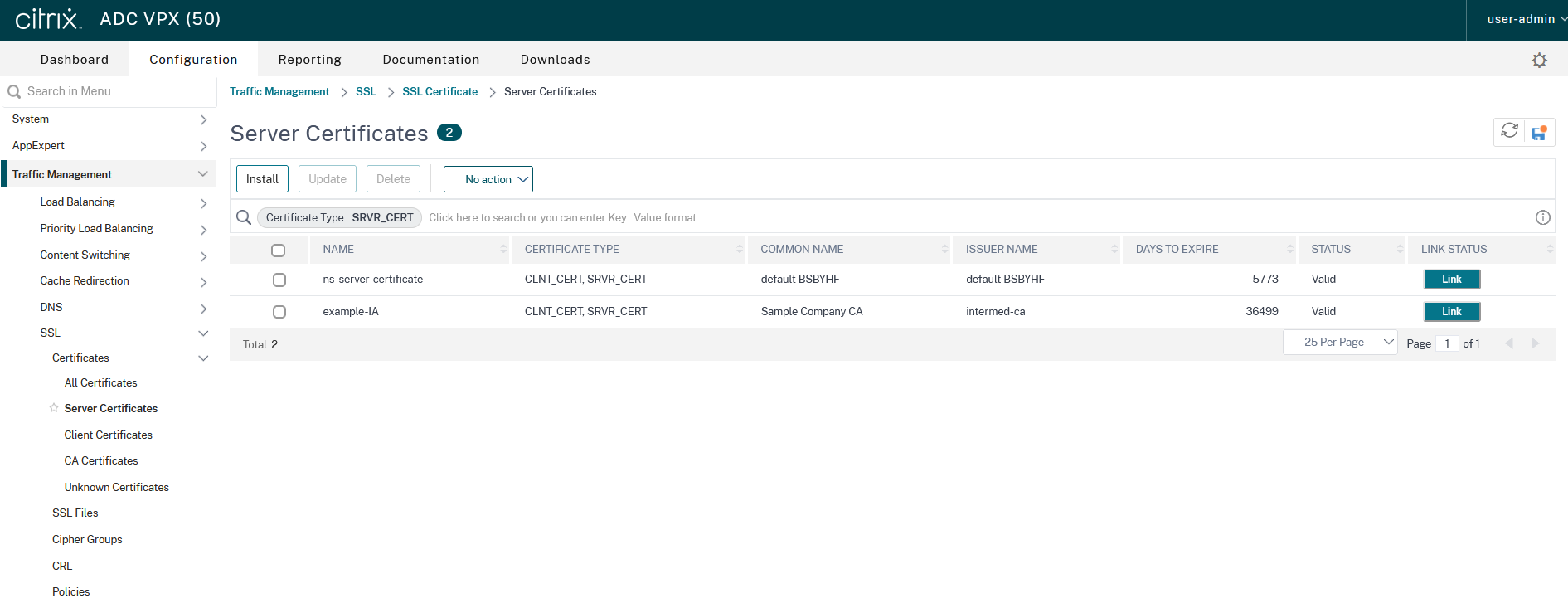Click the Link button for example-IA

(x=1451, y=312)
